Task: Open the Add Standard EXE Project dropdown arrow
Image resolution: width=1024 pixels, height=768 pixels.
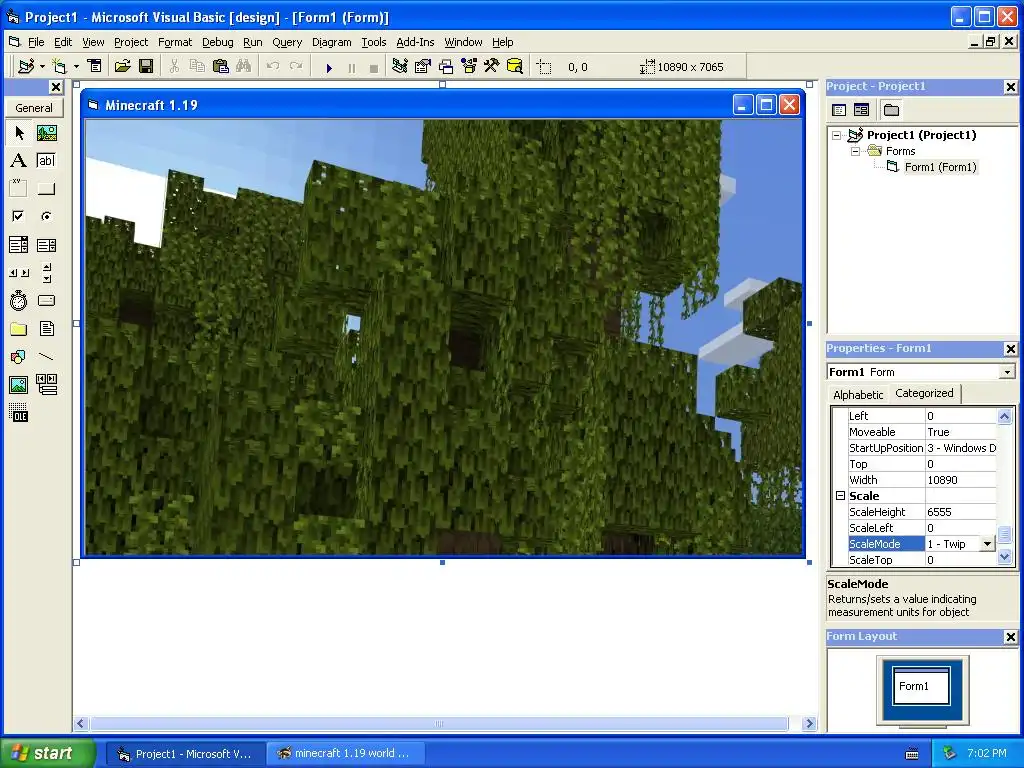Action: 42,66
